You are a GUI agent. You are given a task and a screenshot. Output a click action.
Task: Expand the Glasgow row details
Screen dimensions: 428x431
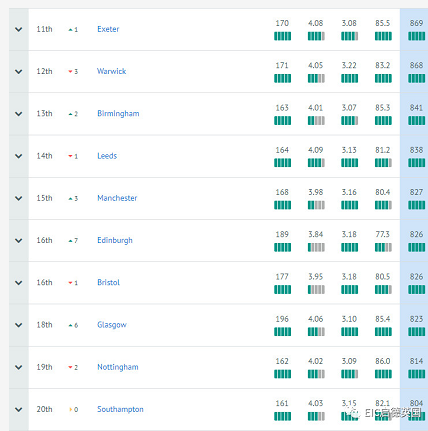coord(19,325)
